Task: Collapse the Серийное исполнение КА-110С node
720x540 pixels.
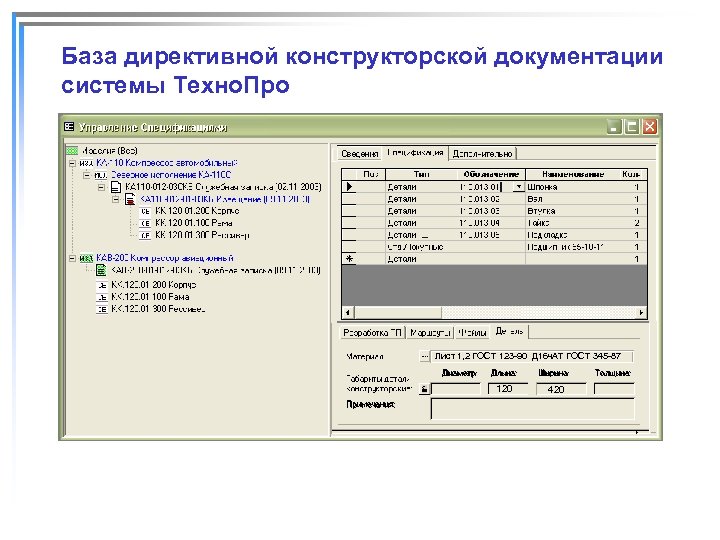Action: (87, 175)
